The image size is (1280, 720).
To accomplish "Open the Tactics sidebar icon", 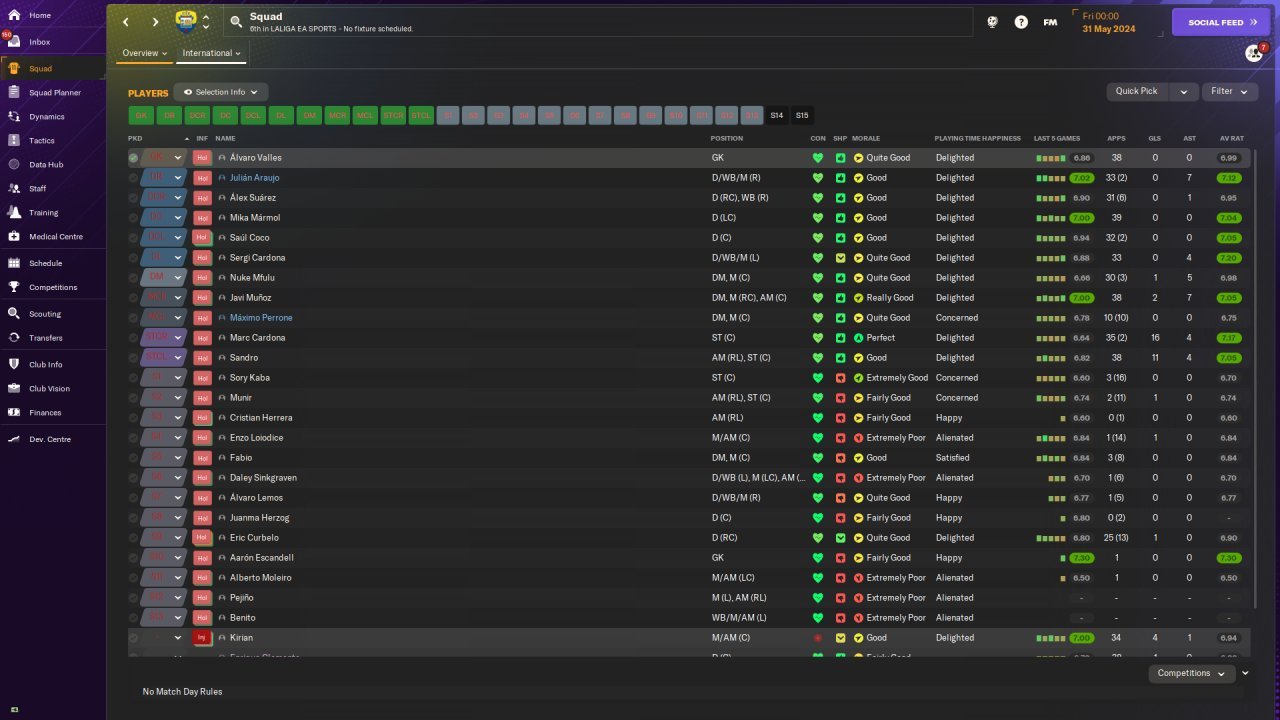I will click(14, 140).
